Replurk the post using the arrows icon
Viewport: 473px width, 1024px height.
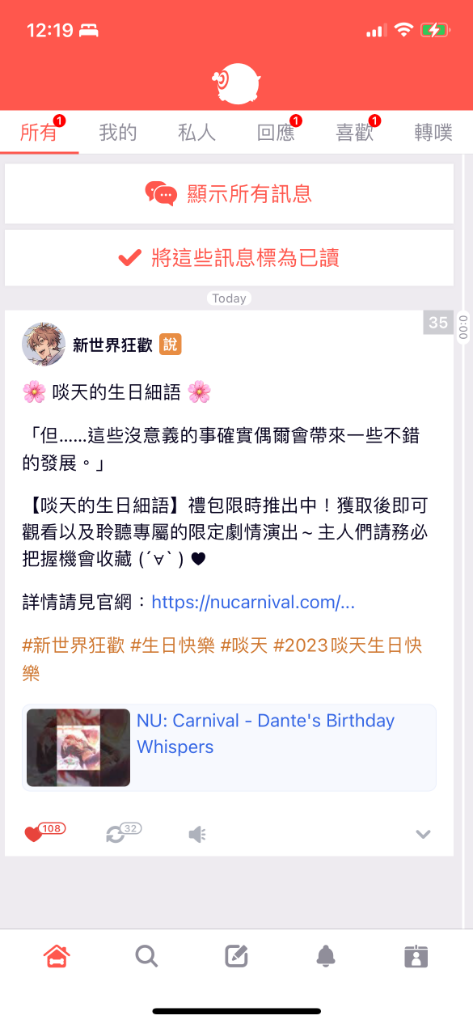click(115, 834)
